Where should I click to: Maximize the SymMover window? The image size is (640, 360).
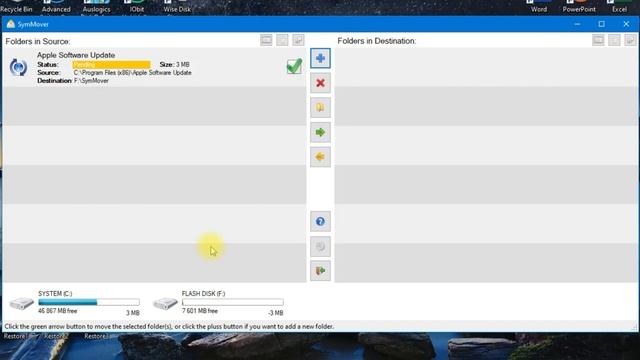601,24
